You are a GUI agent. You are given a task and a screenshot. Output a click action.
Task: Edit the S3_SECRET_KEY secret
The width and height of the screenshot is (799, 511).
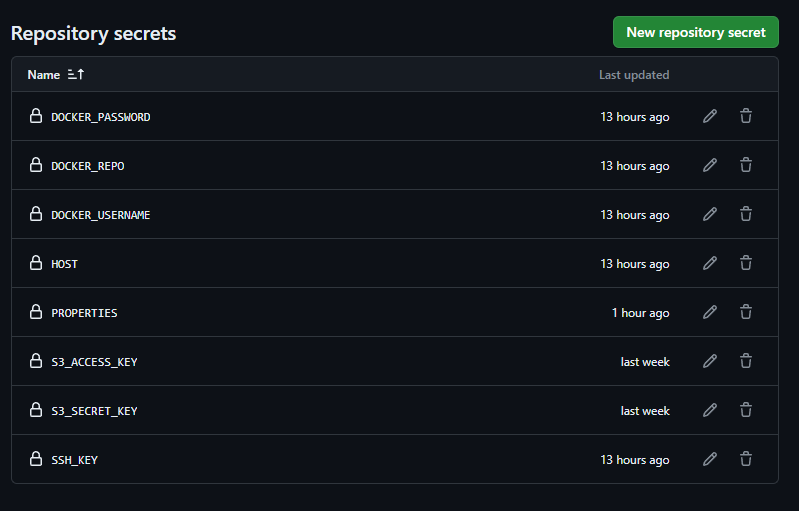pos(710,410)
